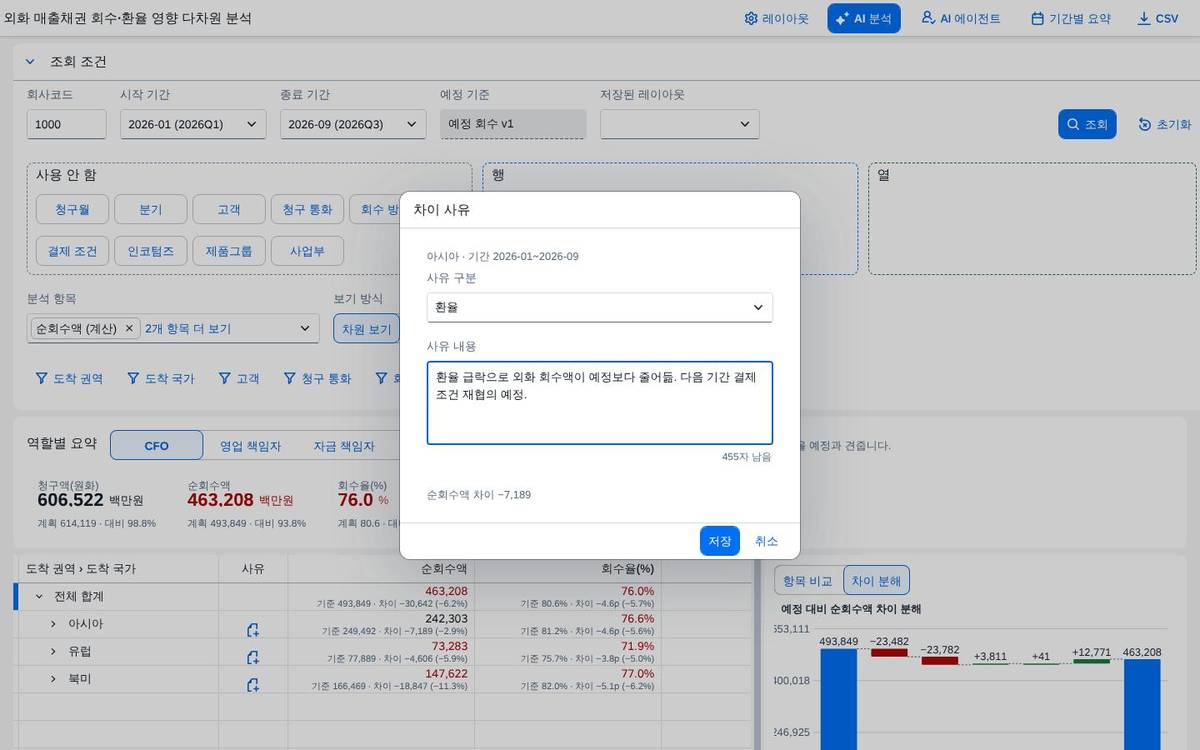
Task: Click the 회수율(%) column header
Action: (567, 568)
